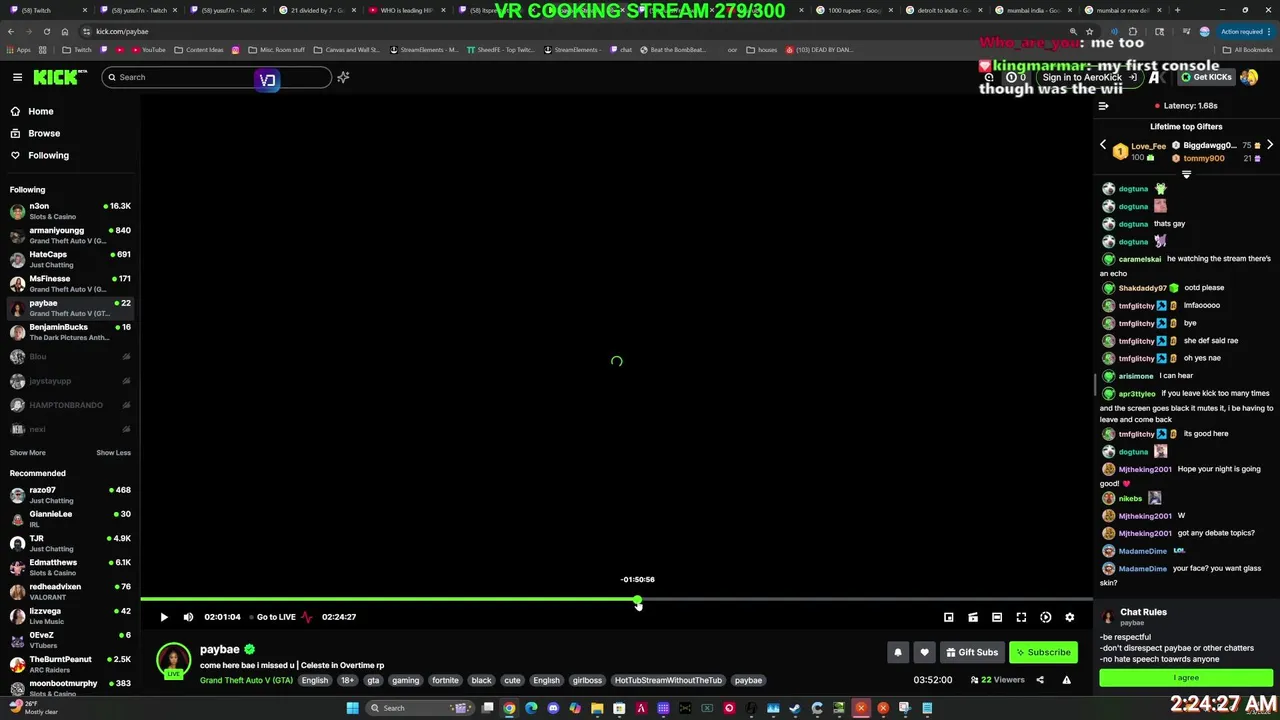Open TheBurntPeanut recommended channel
The image size is (1280, 720).
point(70,664)
